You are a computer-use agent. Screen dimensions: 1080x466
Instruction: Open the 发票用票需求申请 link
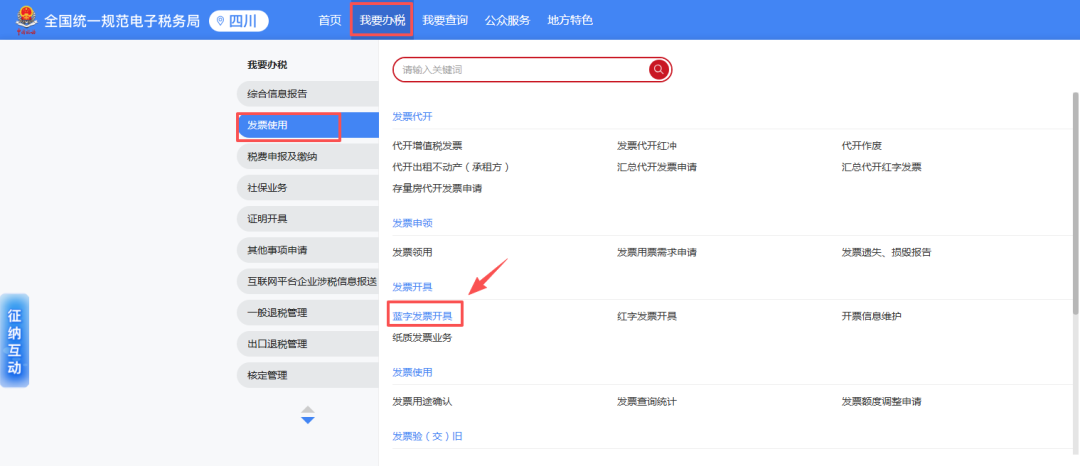(x=657, y=253)
